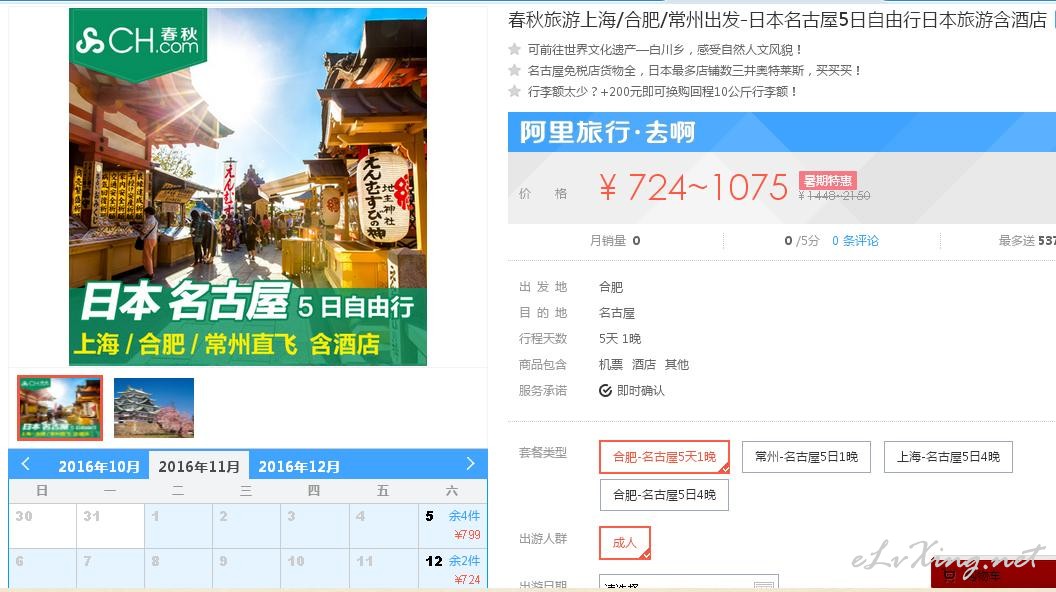Choose package 常州-名古屋5日1晚
The width and height of the screenshot is (1056, 592).
pyautogui.click(x=806, y=457)
